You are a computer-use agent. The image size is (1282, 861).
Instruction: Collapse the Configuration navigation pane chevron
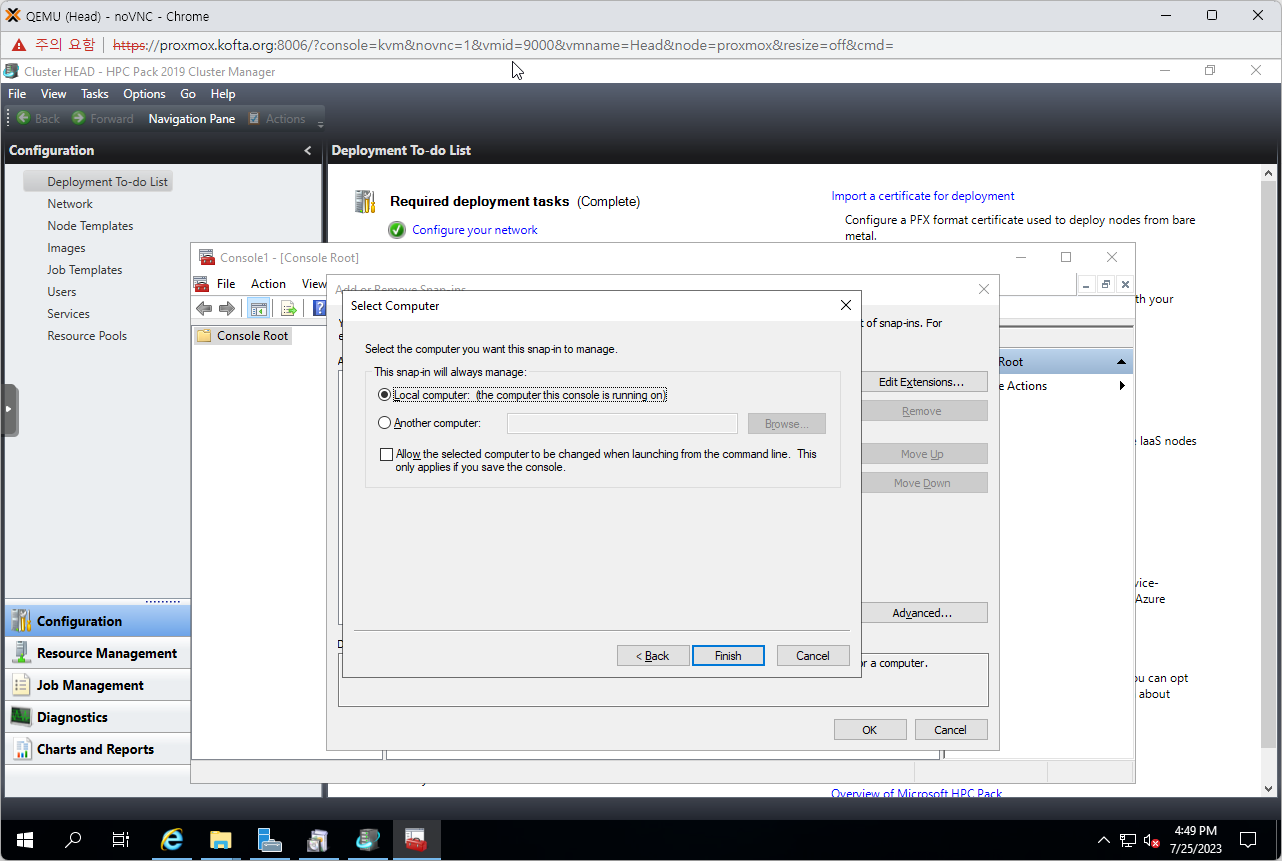coord(308,151)
